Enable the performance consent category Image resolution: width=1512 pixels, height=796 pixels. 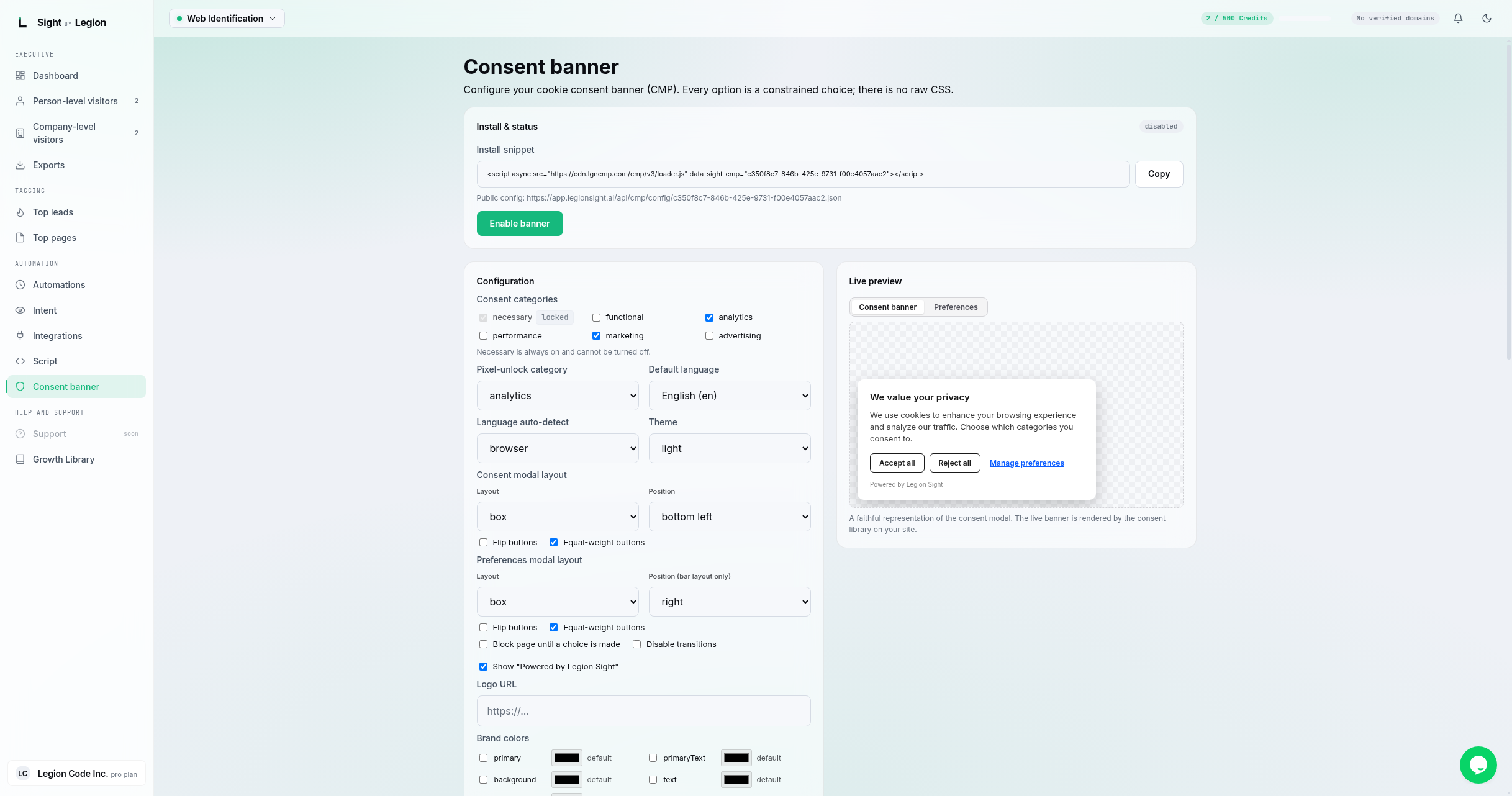pyautogui.click(x=483, y=336)
